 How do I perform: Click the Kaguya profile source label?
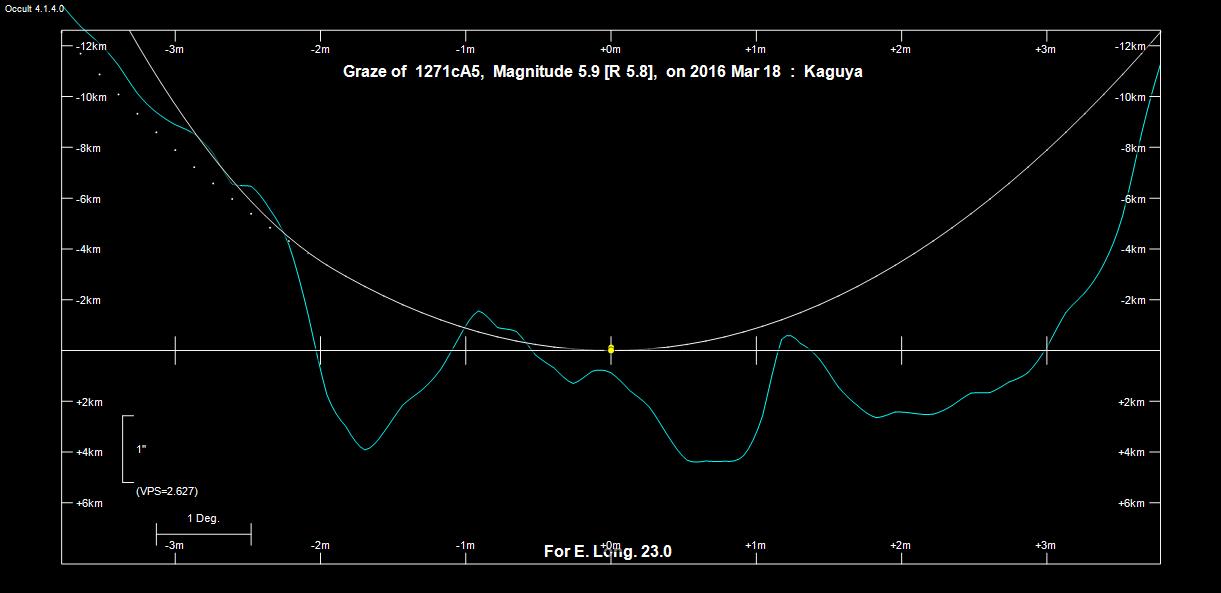[832, 72]
